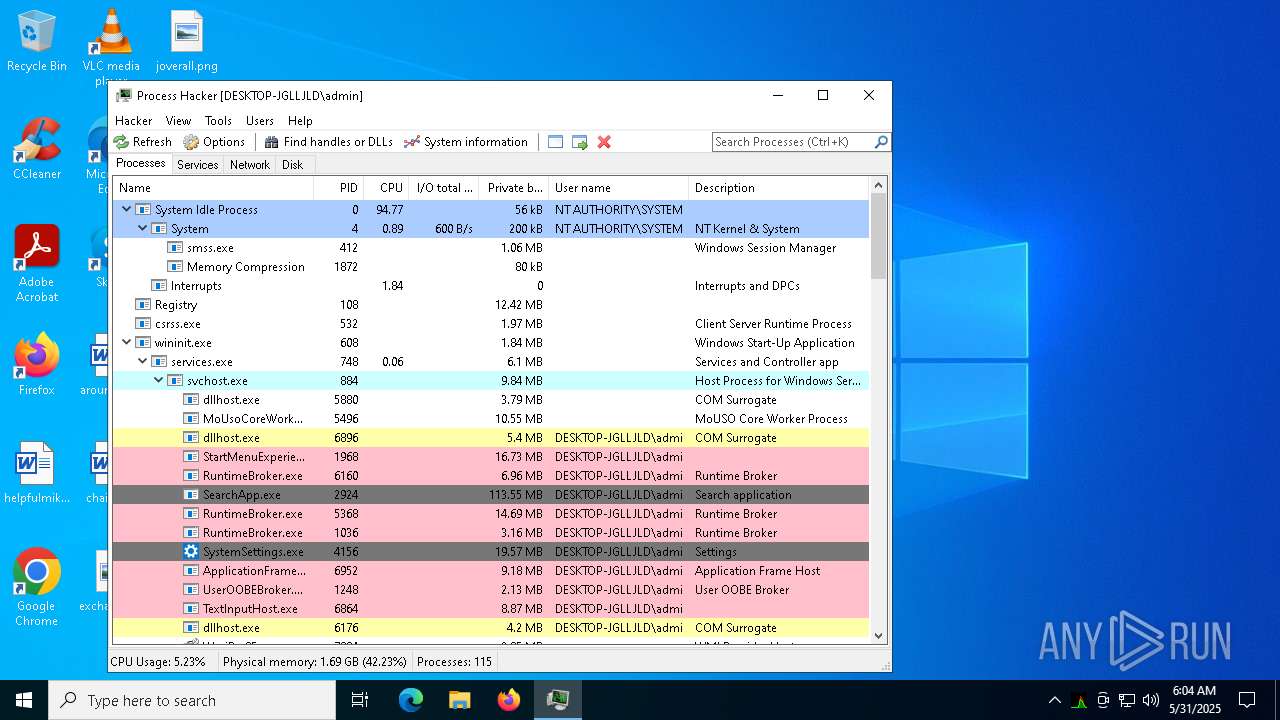Select MoUsoCoreWorker process row
The width and height of the screenshot is (1280, 720).
click(x=491, y=419)
